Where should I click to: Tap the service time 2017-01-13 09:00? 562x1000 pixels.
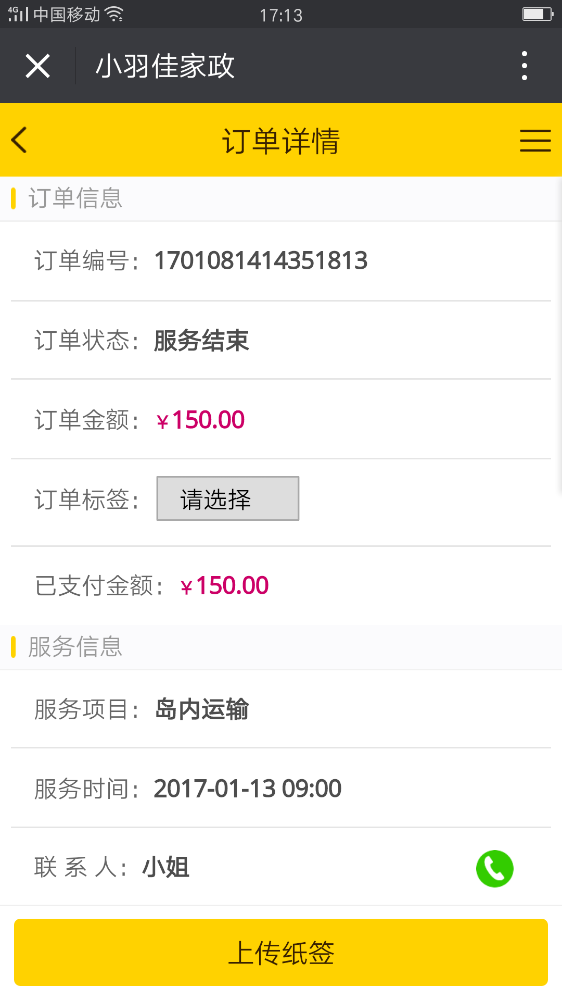point(248,789)
